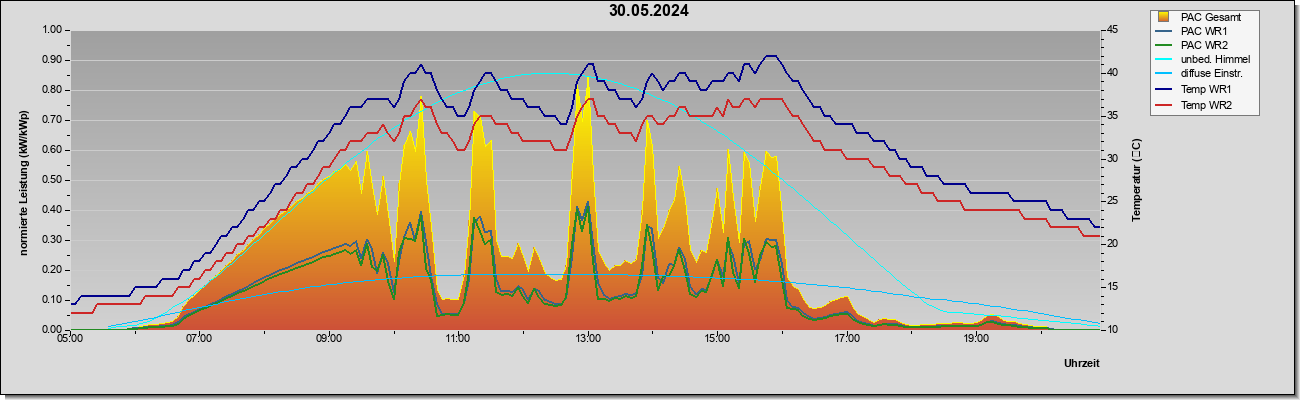Click the 05:00 time axis label

(x=69, y=340)
